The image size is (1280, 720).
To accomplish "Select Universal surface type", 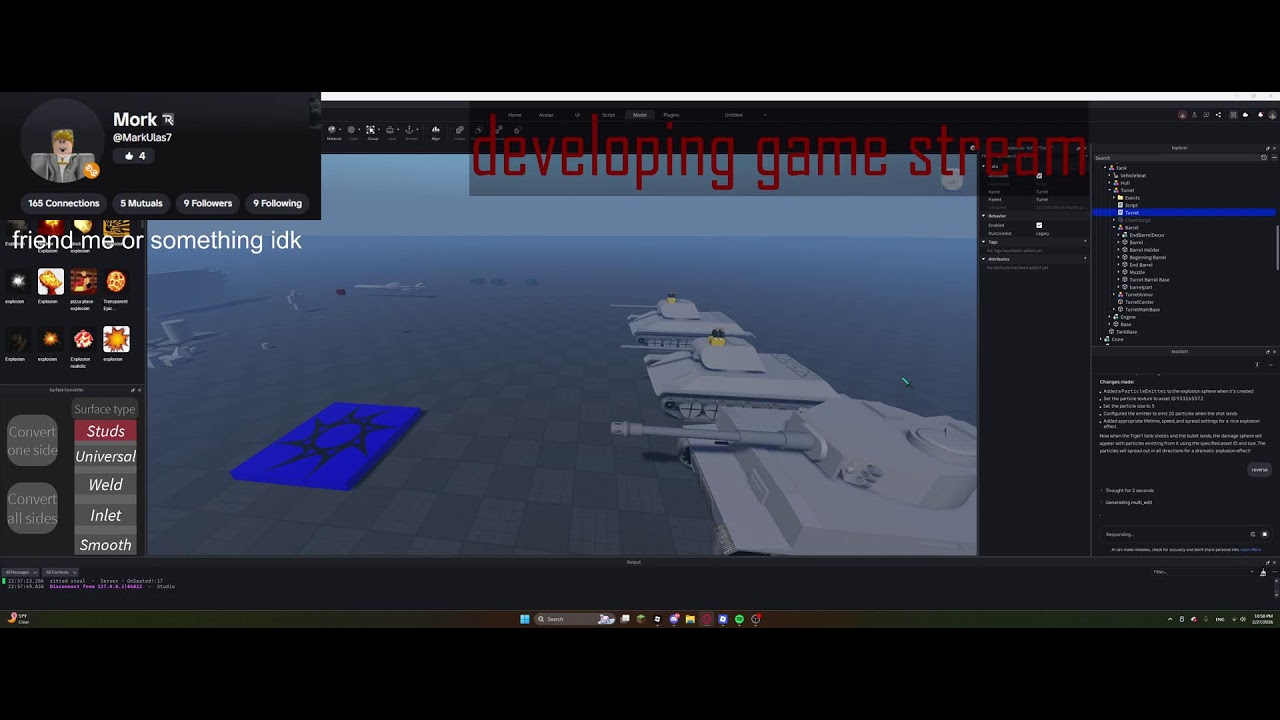I will 105,457.
